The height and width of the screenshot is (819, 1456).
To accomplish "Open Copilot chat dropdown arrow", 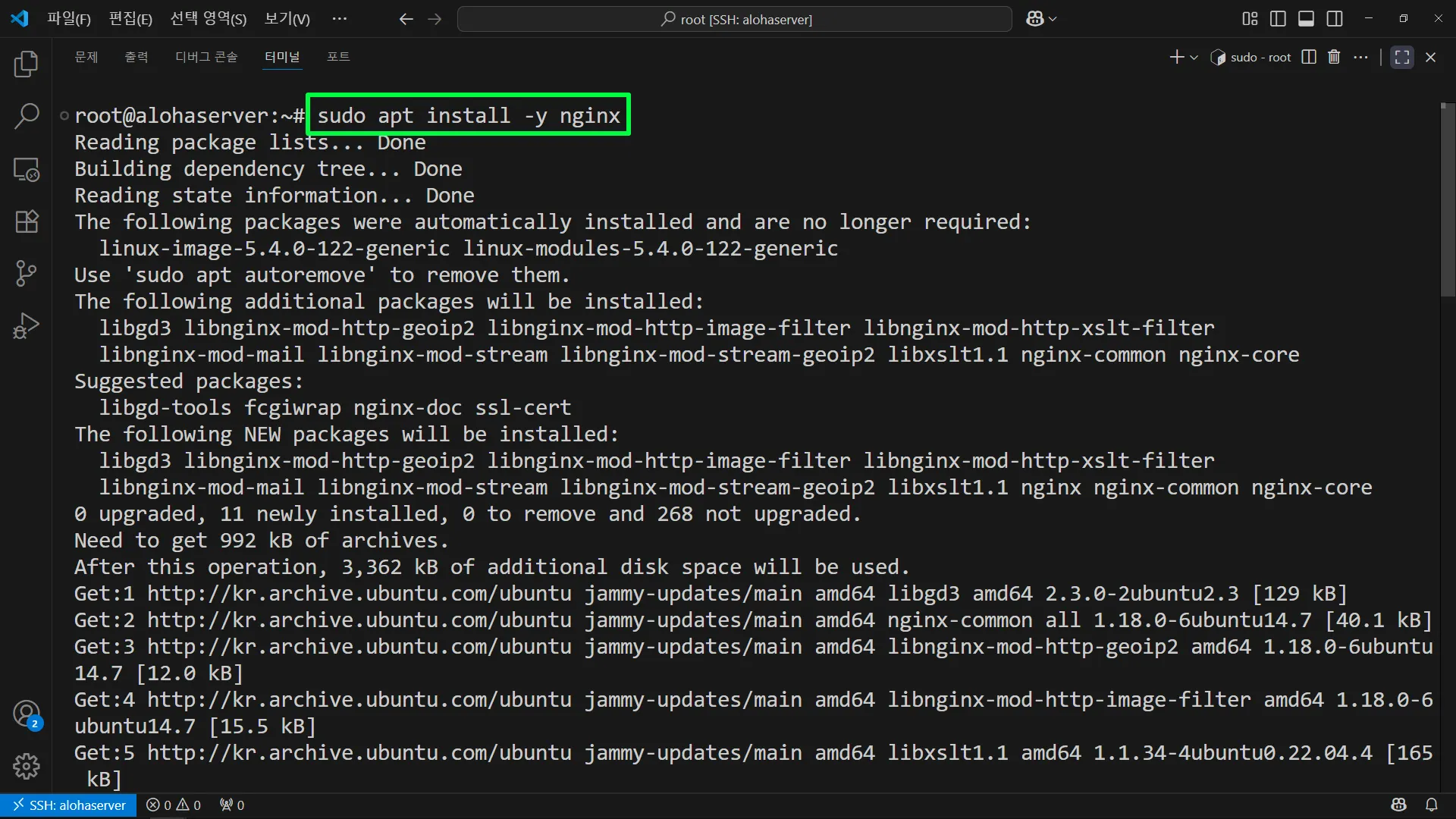I will tap(1053, 19).
